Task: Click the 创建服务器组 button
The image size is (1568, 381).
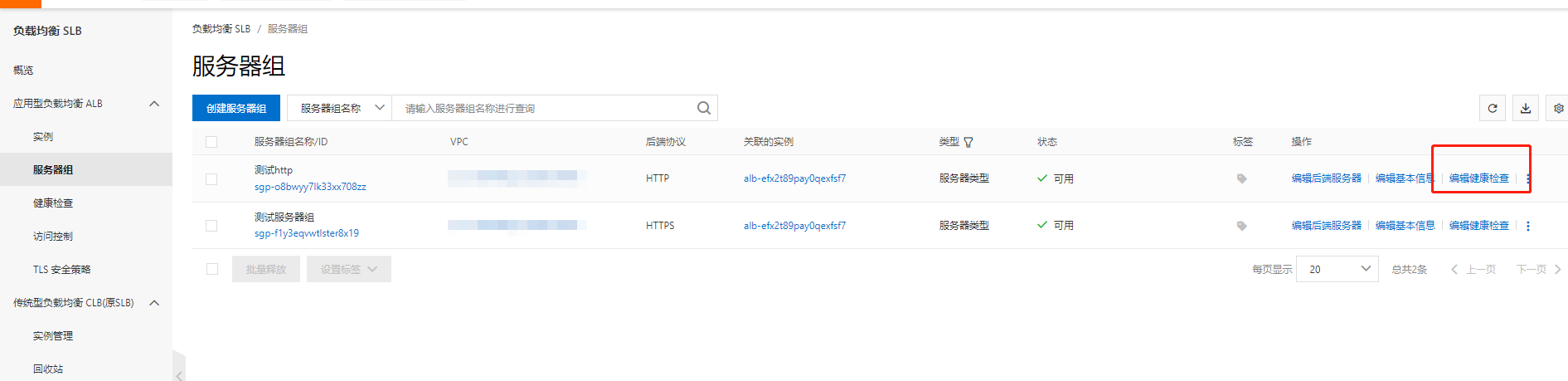Action: point(236,108)
